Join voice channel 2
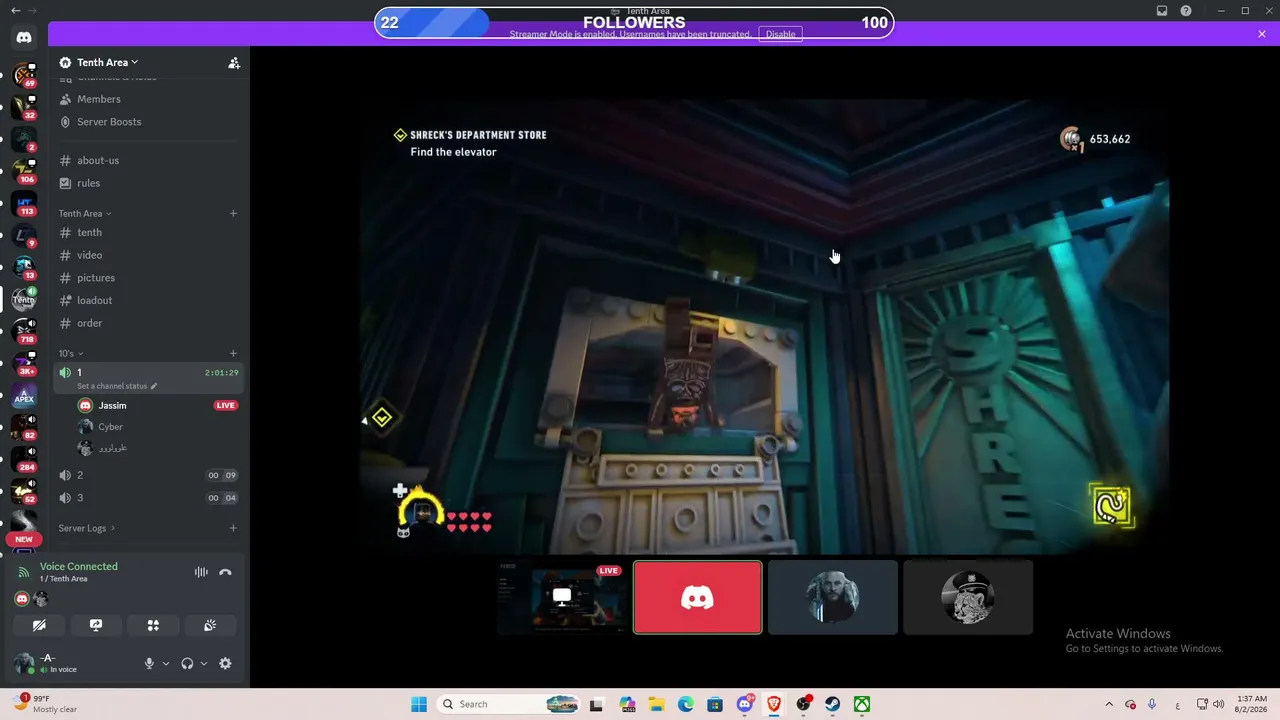Viewport: 1280px width, 720px height. [148, 475]
